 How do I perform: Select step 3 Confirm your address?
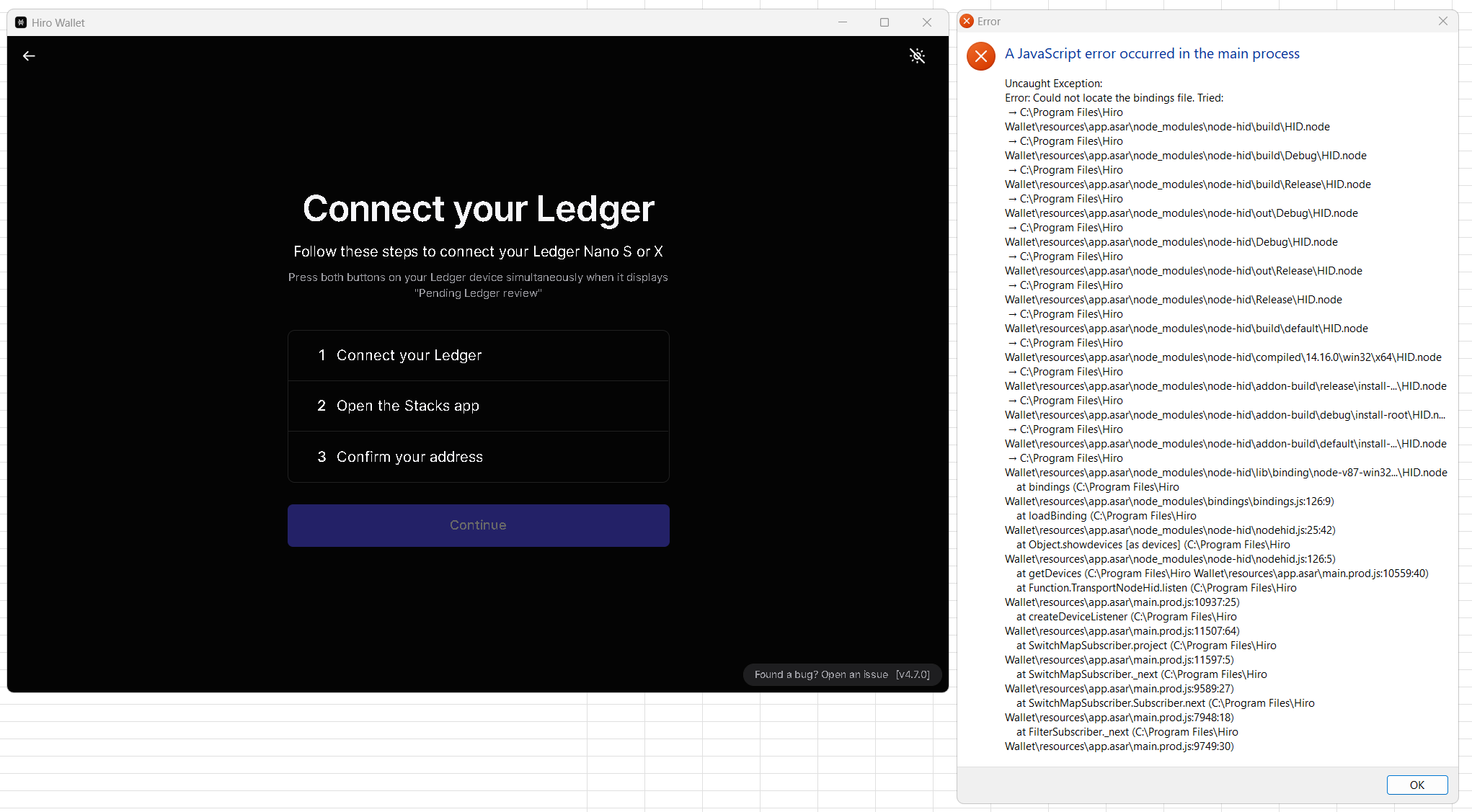click(478, 456)
